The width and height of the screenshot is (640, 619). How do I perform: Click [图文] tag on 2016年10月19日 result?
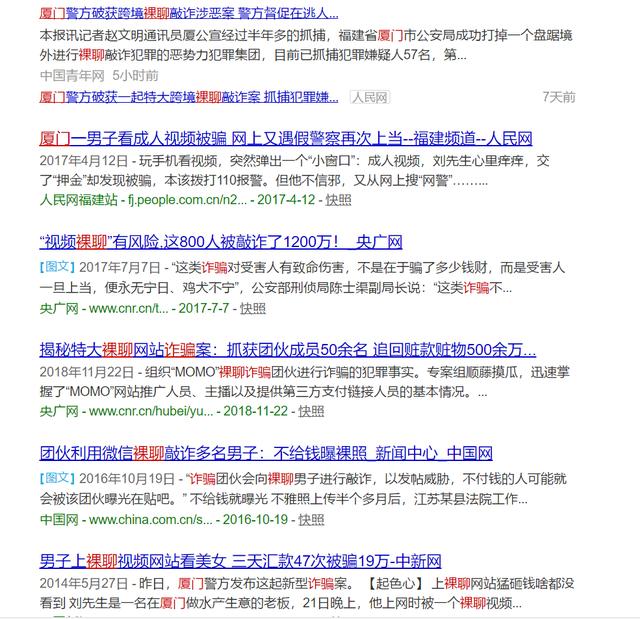point(58,478)
